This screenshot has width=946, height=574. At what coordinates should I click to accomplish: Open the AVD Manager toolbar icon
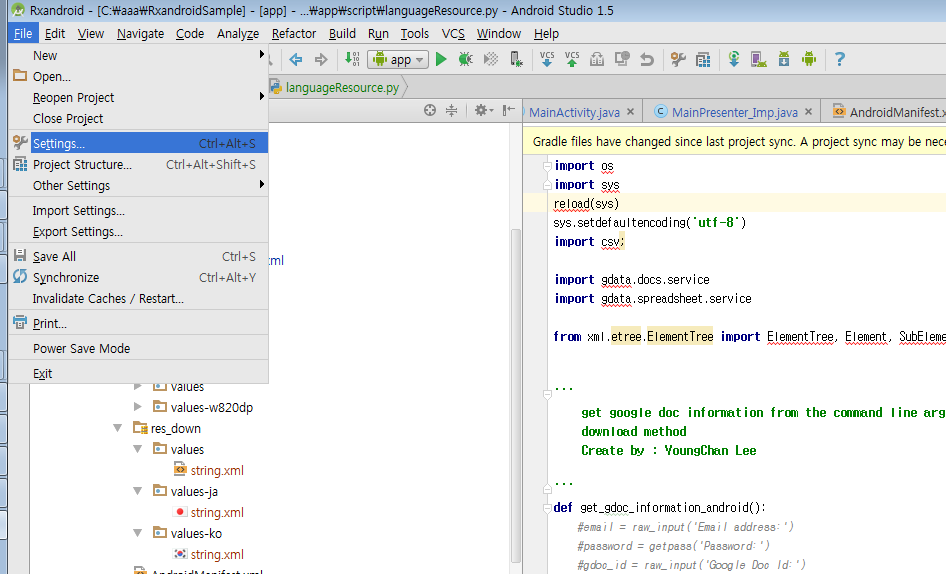point(758,60)
